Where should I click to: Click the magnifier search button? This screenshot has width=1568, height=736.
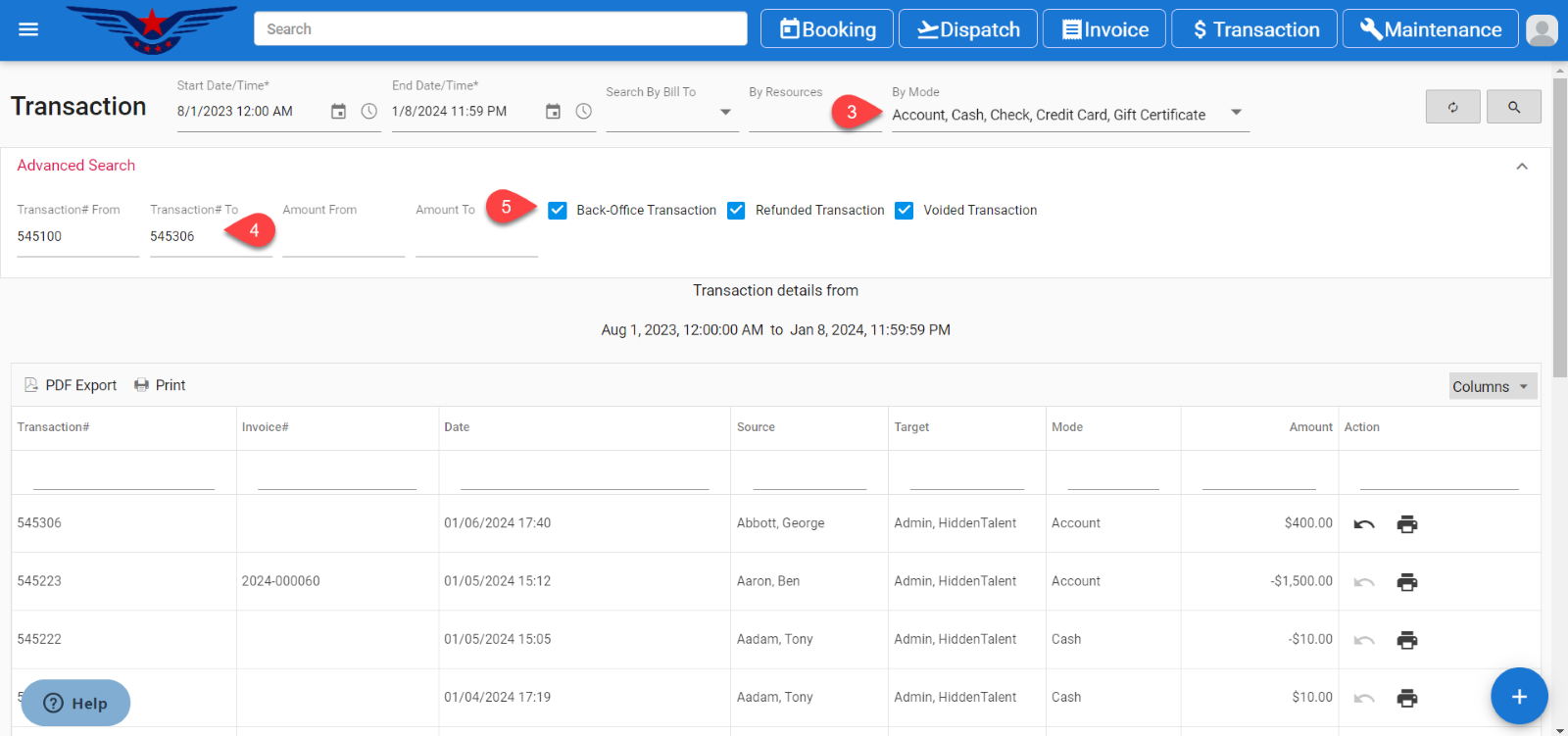pos(1513,107)
